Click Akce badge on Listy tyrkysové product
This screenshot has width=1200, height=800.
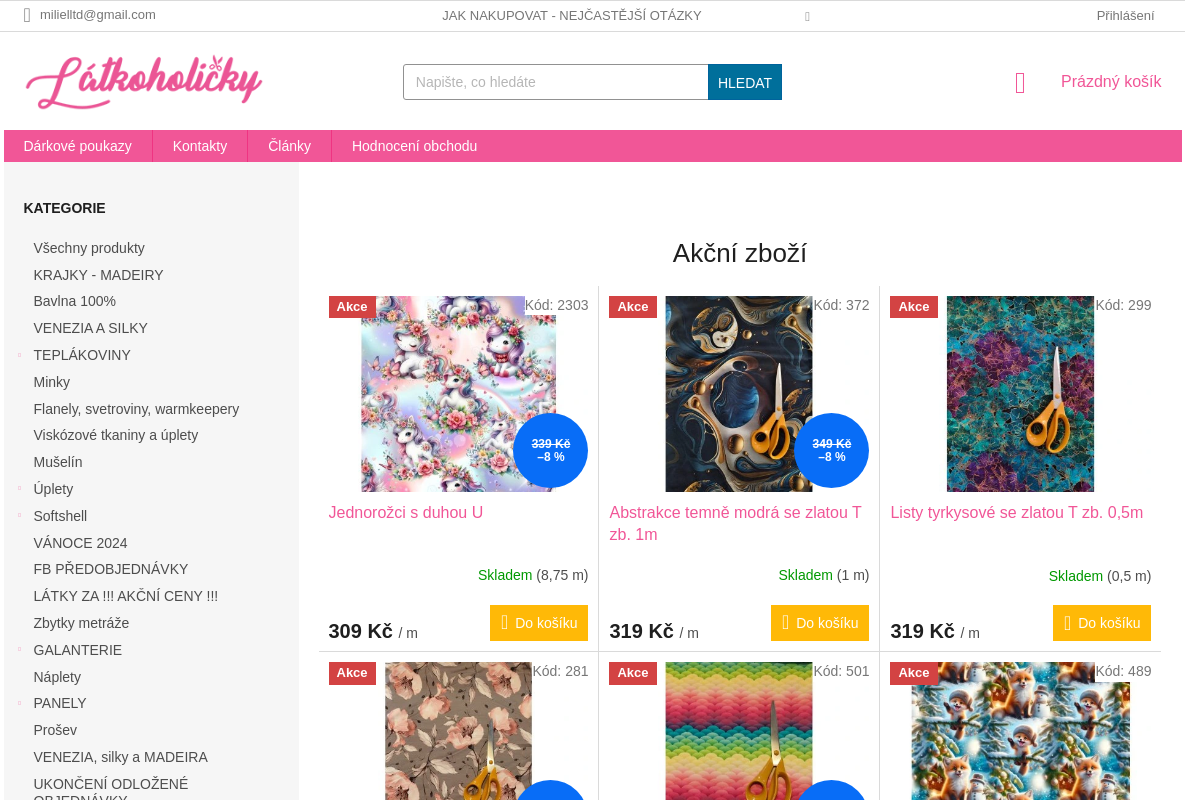pyautogui.click(x=914, y=307)
